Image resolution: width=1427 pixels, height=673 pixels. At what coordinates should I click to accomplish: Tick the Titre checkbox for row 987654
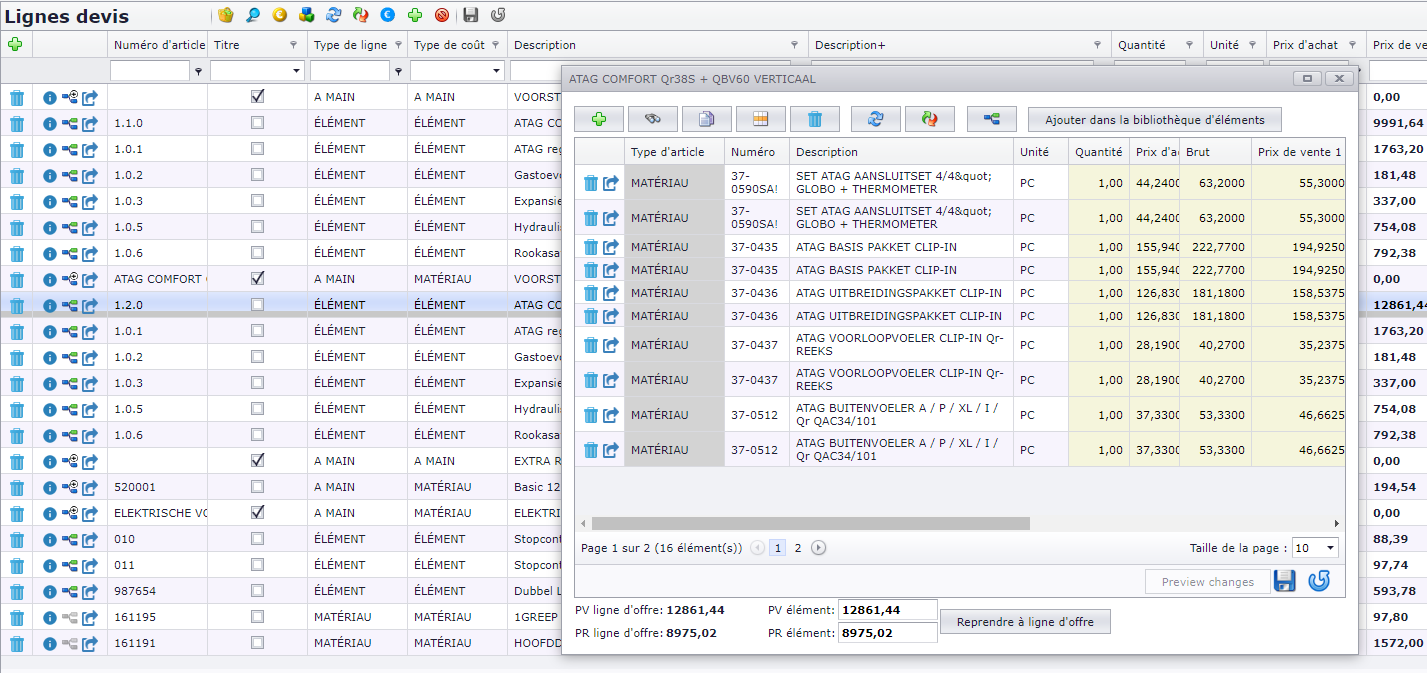tap(257, 590)
